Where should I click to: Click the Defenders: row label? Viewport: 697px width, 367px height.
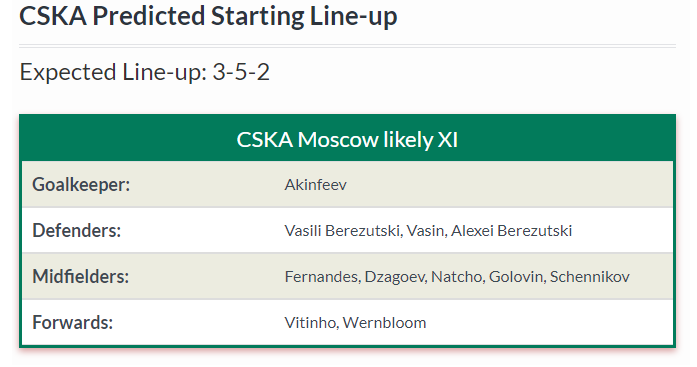click(76, 231)
